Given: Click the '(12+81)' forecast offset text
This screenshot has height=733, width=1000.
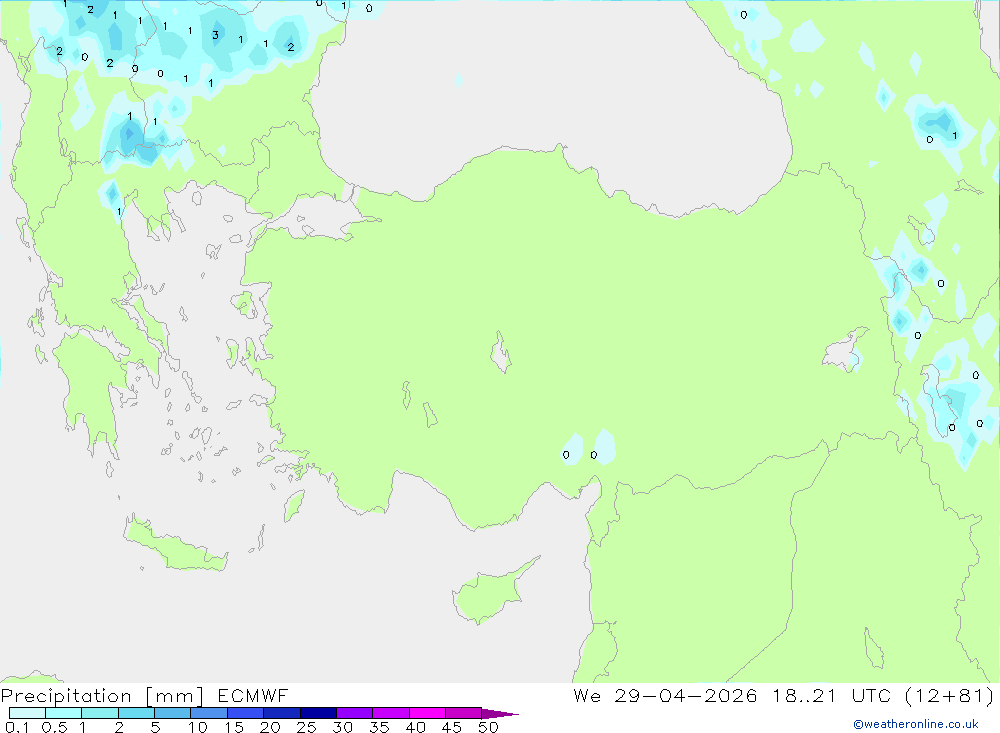Looking at the screenshot, I should pyautogui.click(x=949, y=695).
